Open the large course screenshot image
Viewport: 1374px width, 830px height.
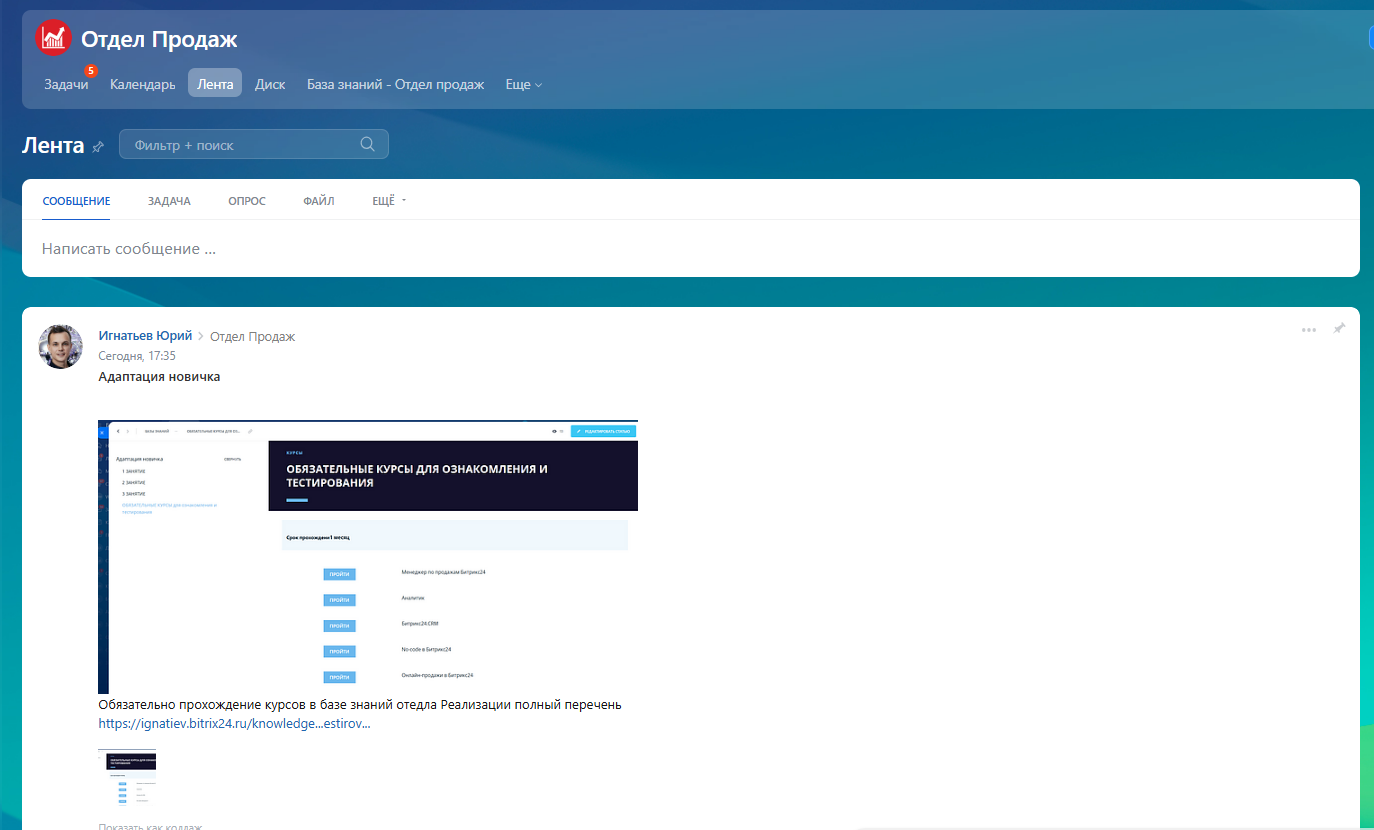click(368, 557)
